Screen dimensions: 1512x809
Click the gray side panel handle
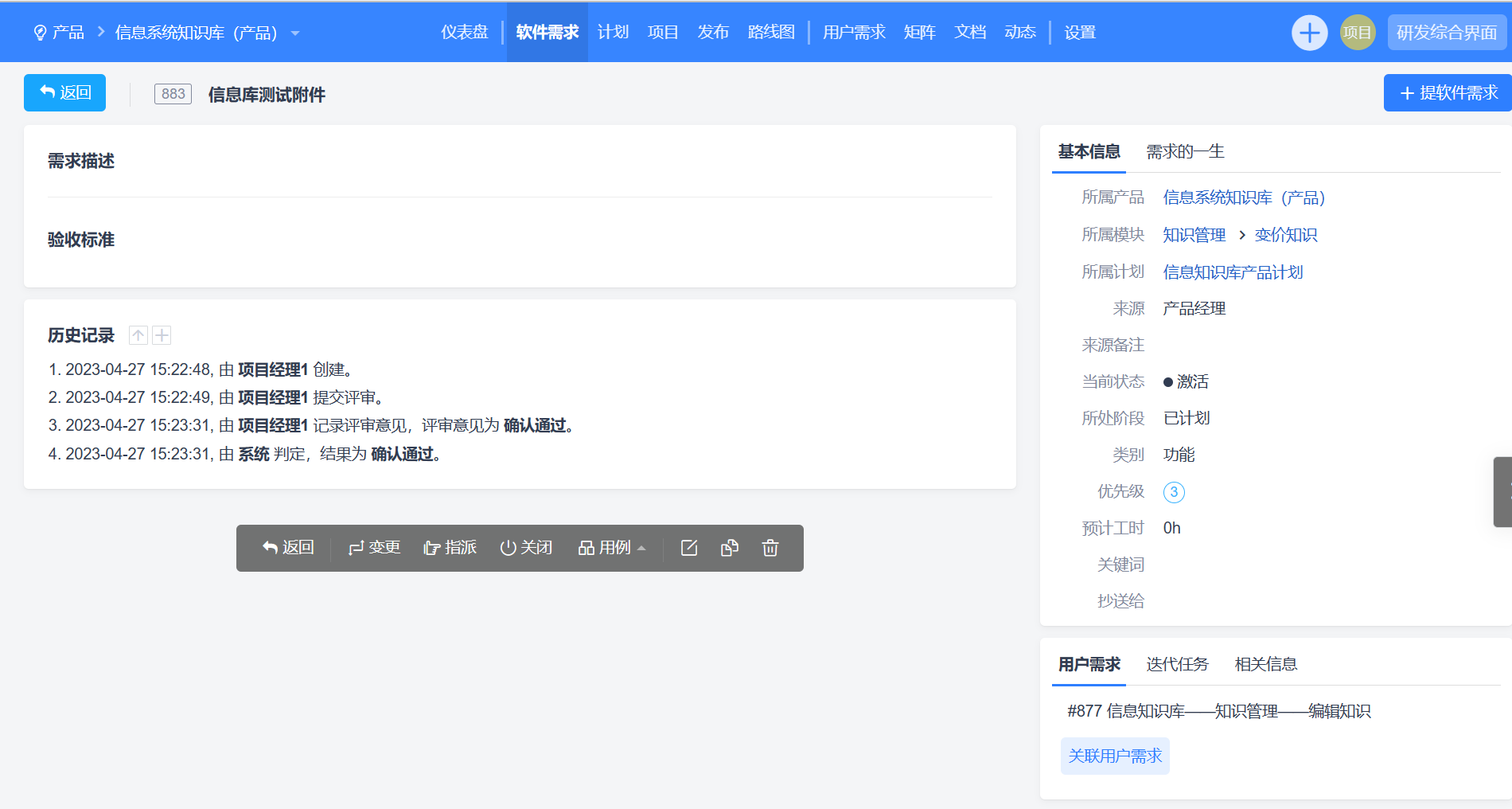[x=1502, y=492]
